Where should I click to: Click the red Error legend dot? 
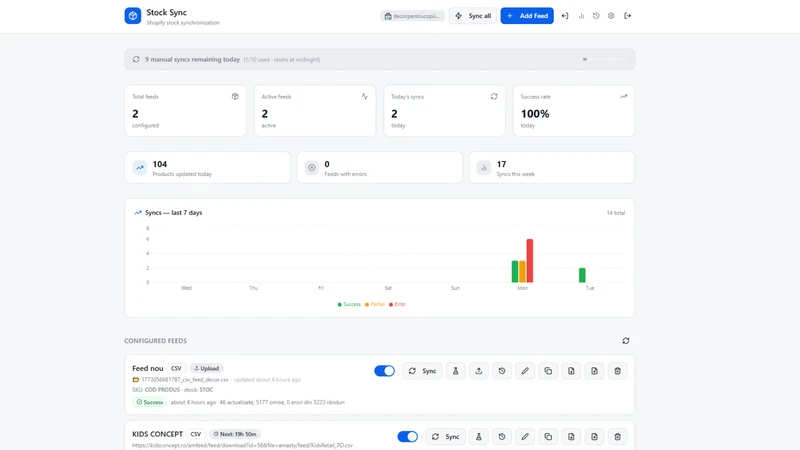pos(391,305)
